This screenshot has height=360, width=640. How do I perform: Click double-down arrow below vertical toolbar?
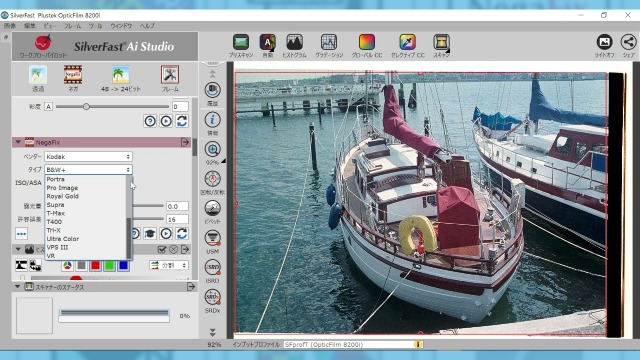point(212,332)
